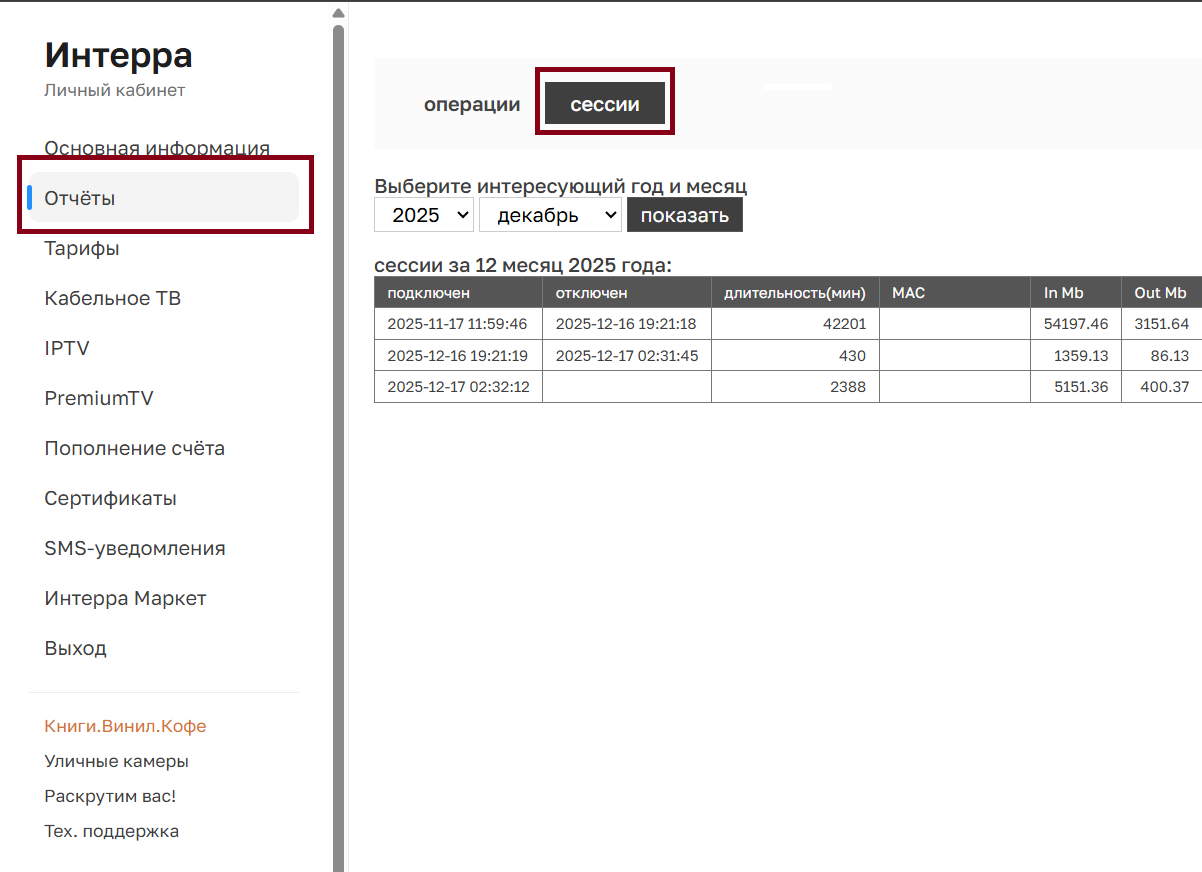This screenshot has width=1202, height=872.
Task: Follow the Книги.Винил.Кофе link
Action: point(125,726)
